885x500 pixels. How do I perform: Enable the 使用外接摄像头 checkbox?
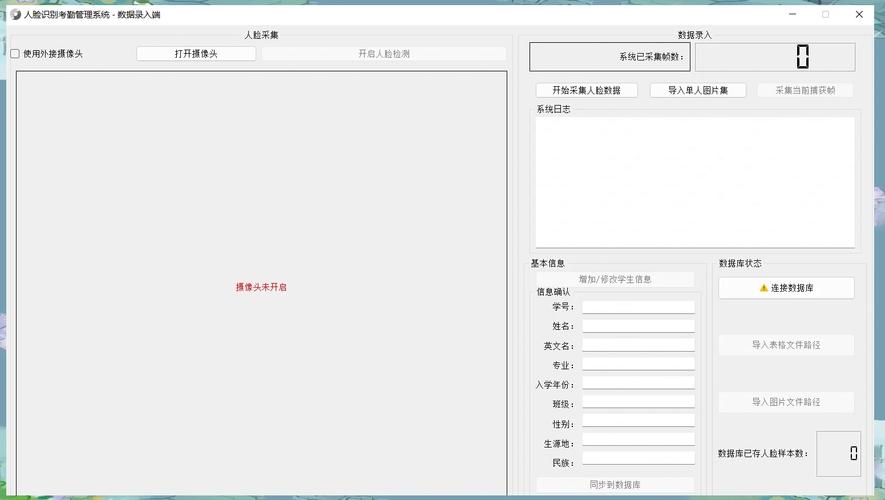pos(15,54)
